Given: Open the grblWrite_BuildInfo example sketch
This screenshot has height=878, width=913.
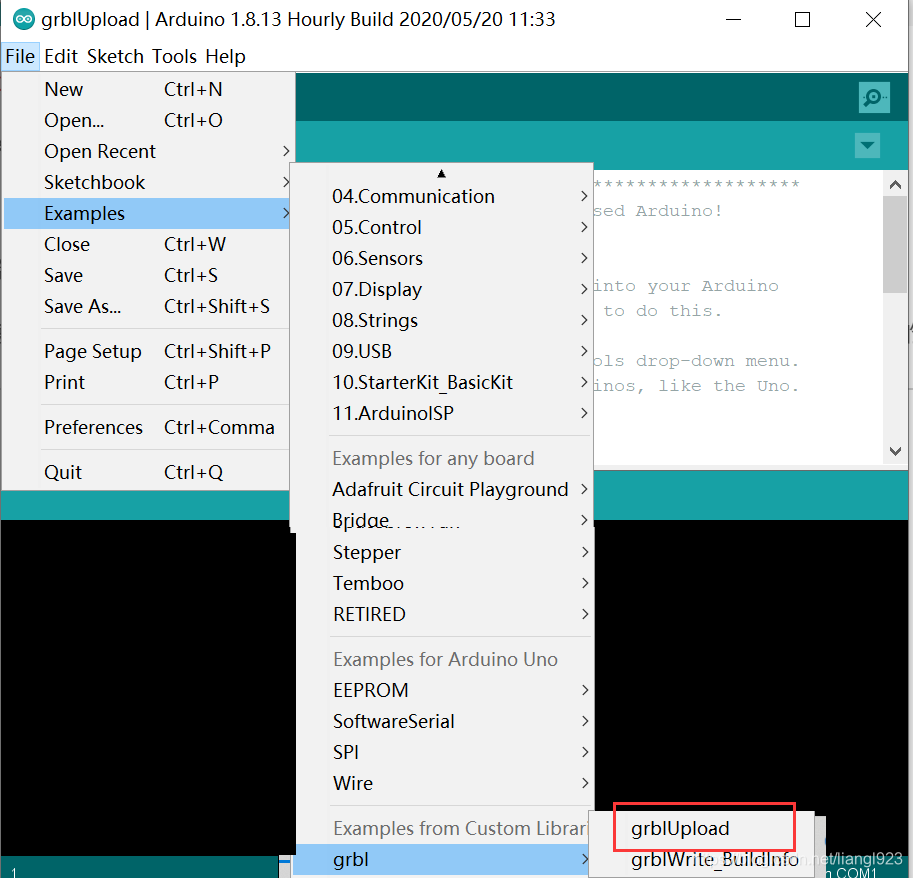Looking at the screenshot, I should pyautogui.click(x=702, y=859).
